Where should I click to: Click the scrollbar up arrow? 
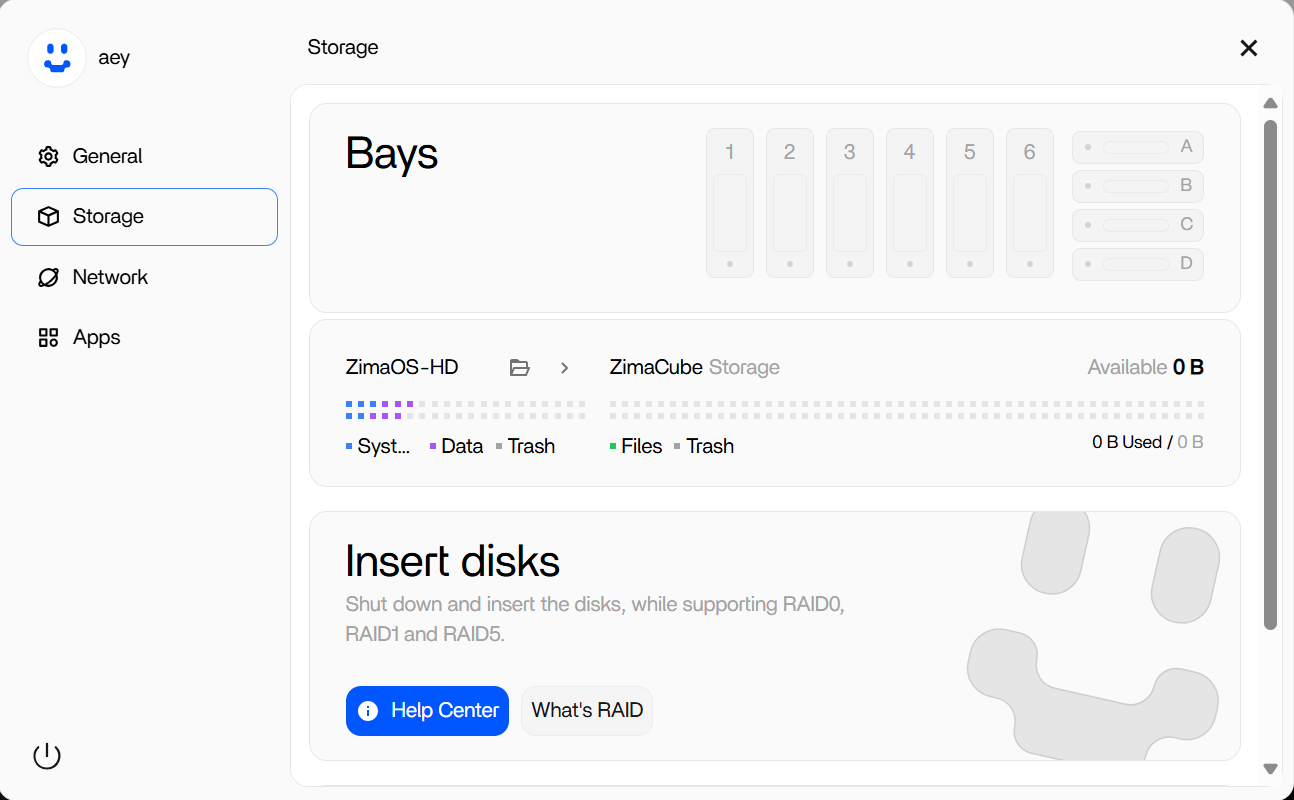(x=1271, y=103)
